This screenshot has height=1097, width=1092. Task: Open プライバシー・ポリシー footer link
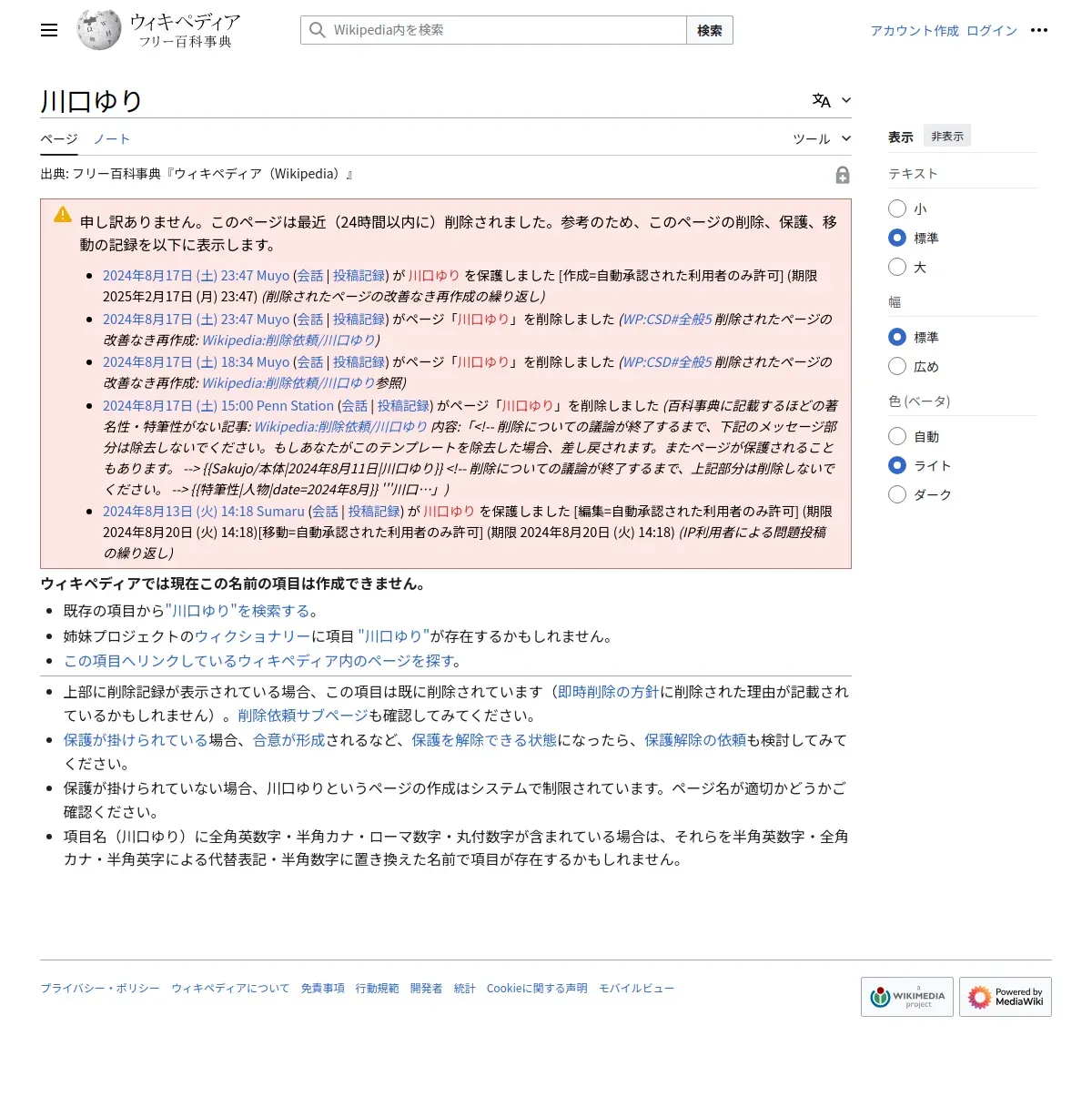(100, 988)
